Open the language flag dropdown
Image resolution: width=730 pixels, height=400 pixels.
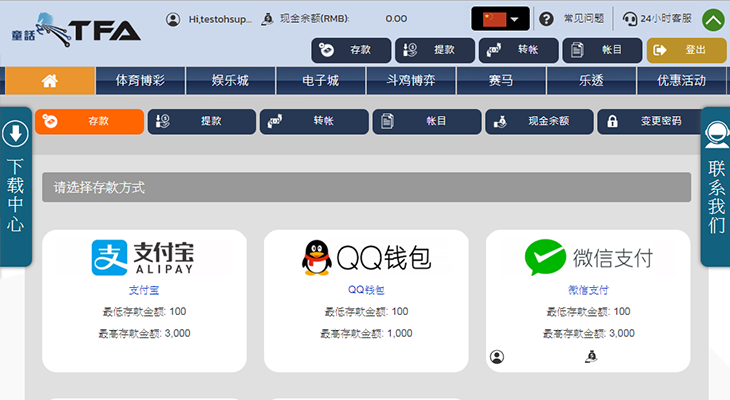[500, 19]
